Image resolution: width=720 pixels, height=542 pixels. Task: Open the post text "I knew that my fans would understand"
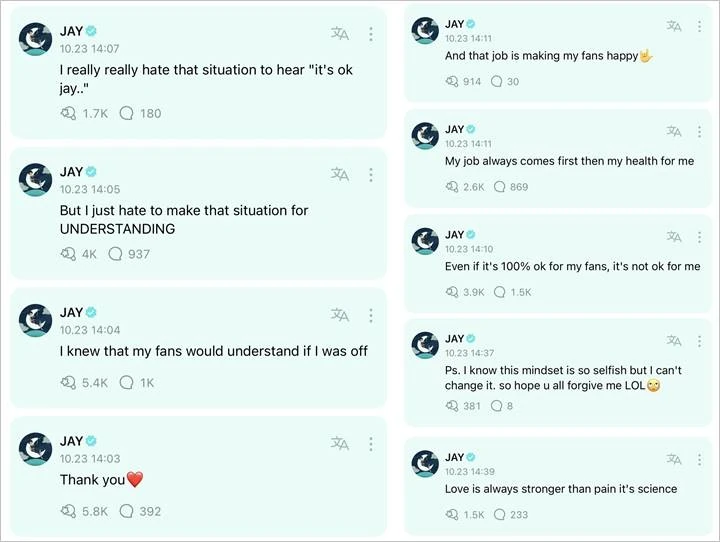click(214, 351)
